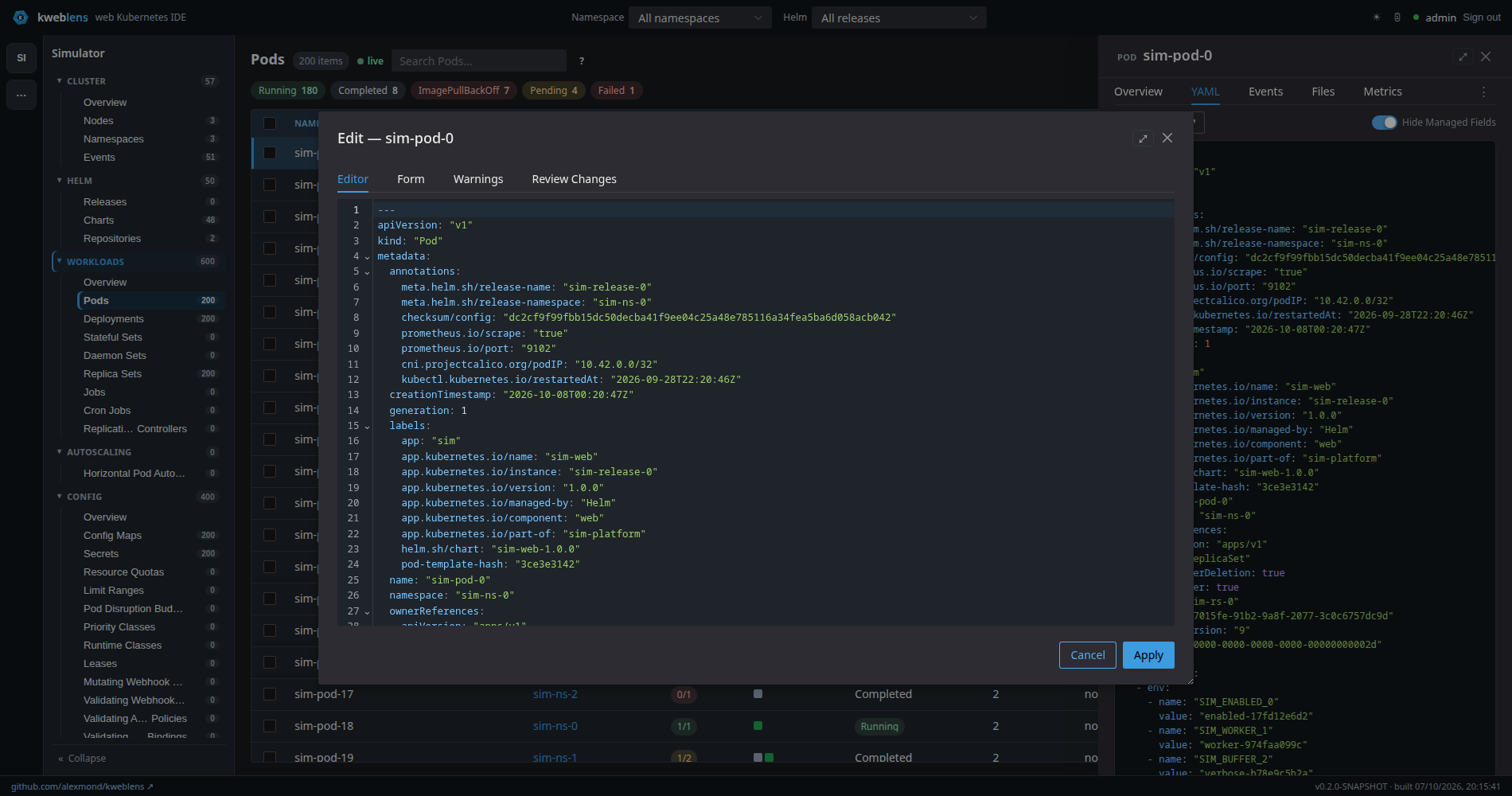Switch to the Warnings tab in the edit dialog

pos(478,179)
